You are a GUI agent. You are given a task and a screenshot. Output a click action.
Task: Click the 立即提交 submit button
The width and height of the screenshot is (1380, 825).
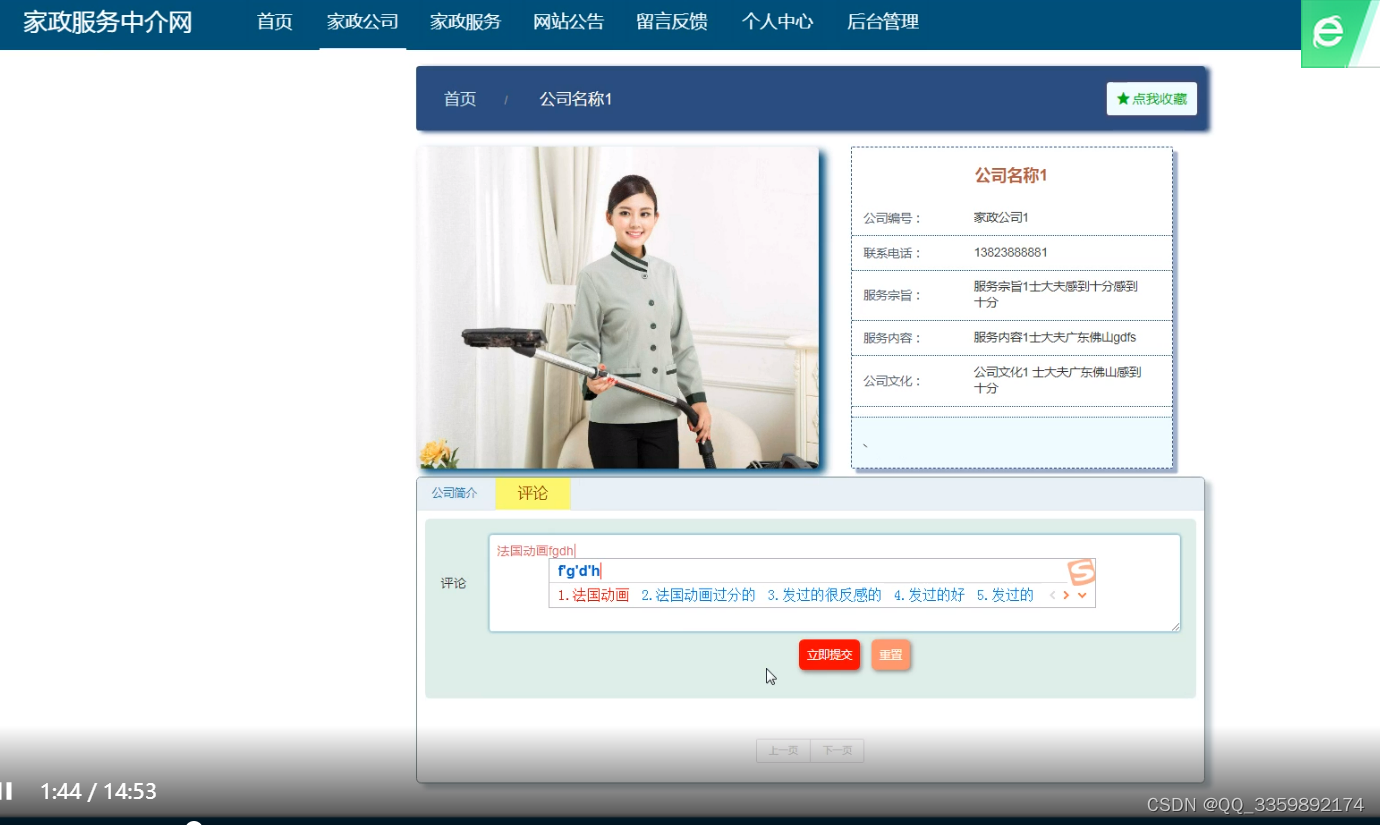click(x=829, y=655)
